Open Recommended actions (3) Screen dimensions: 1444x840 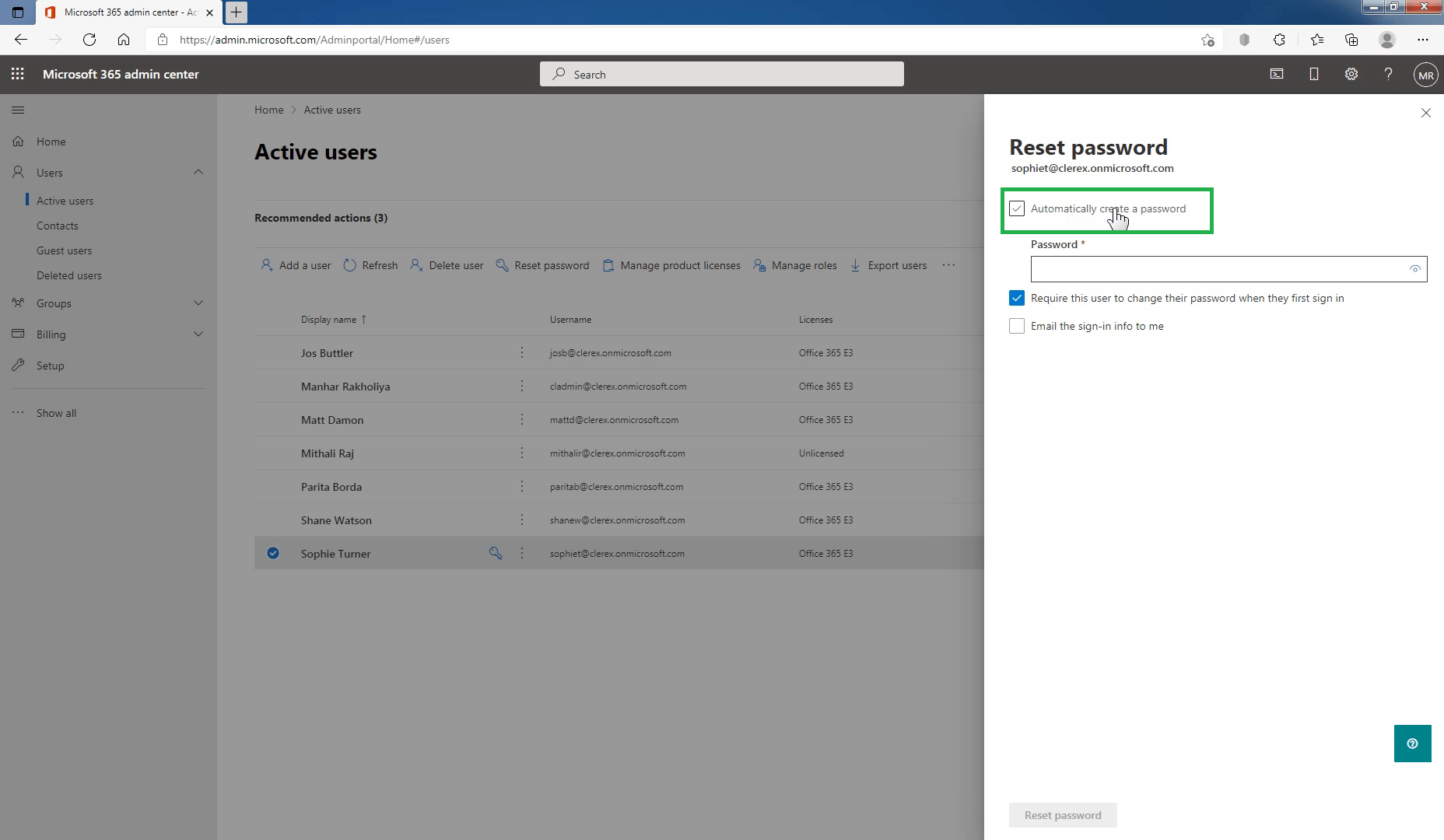click(321, 218)
